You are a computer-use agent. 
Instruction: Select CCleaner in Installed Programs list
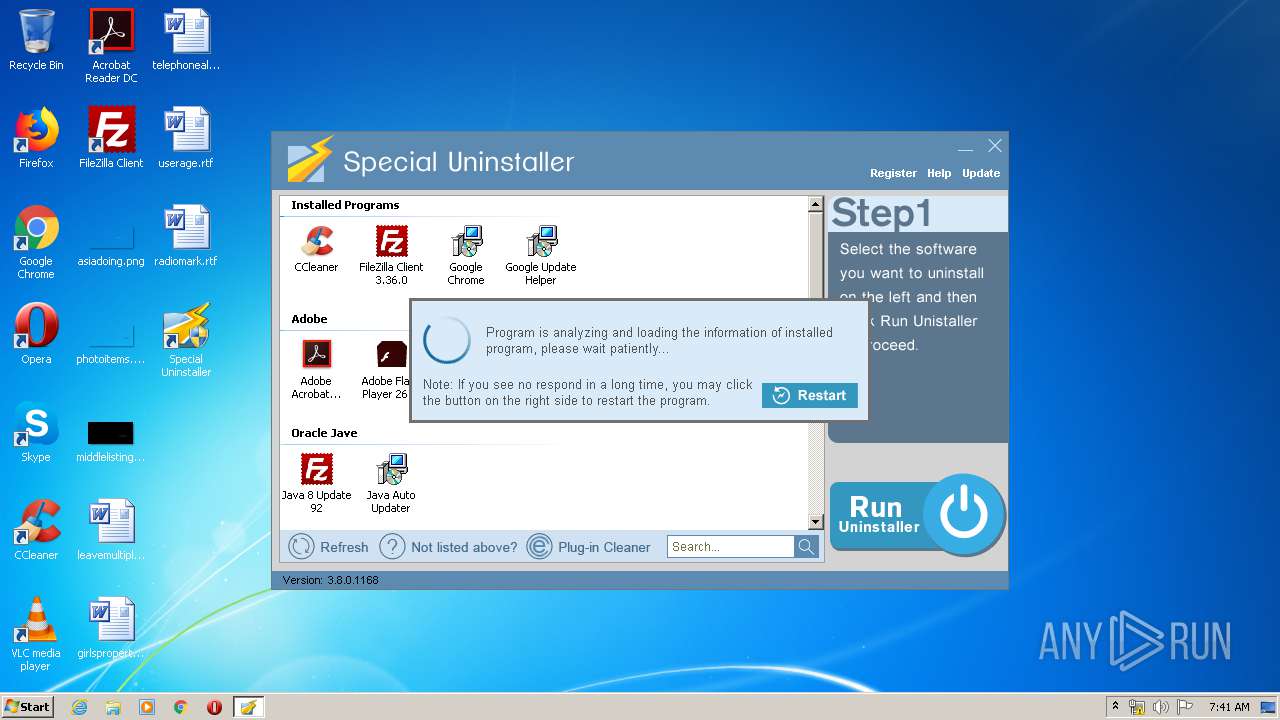(316, 249)
